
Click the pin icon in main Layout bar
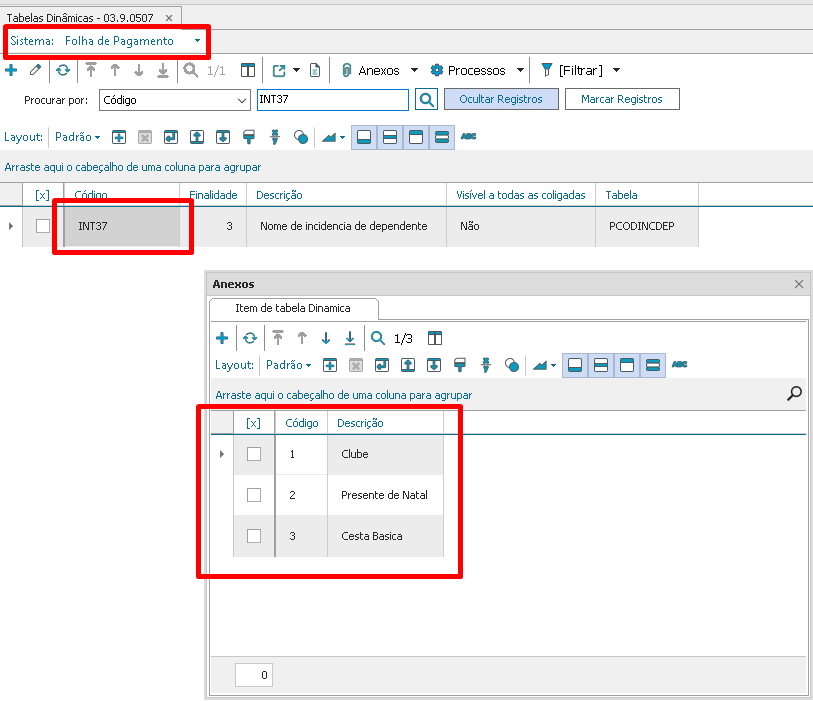click(x=275, y=137)
